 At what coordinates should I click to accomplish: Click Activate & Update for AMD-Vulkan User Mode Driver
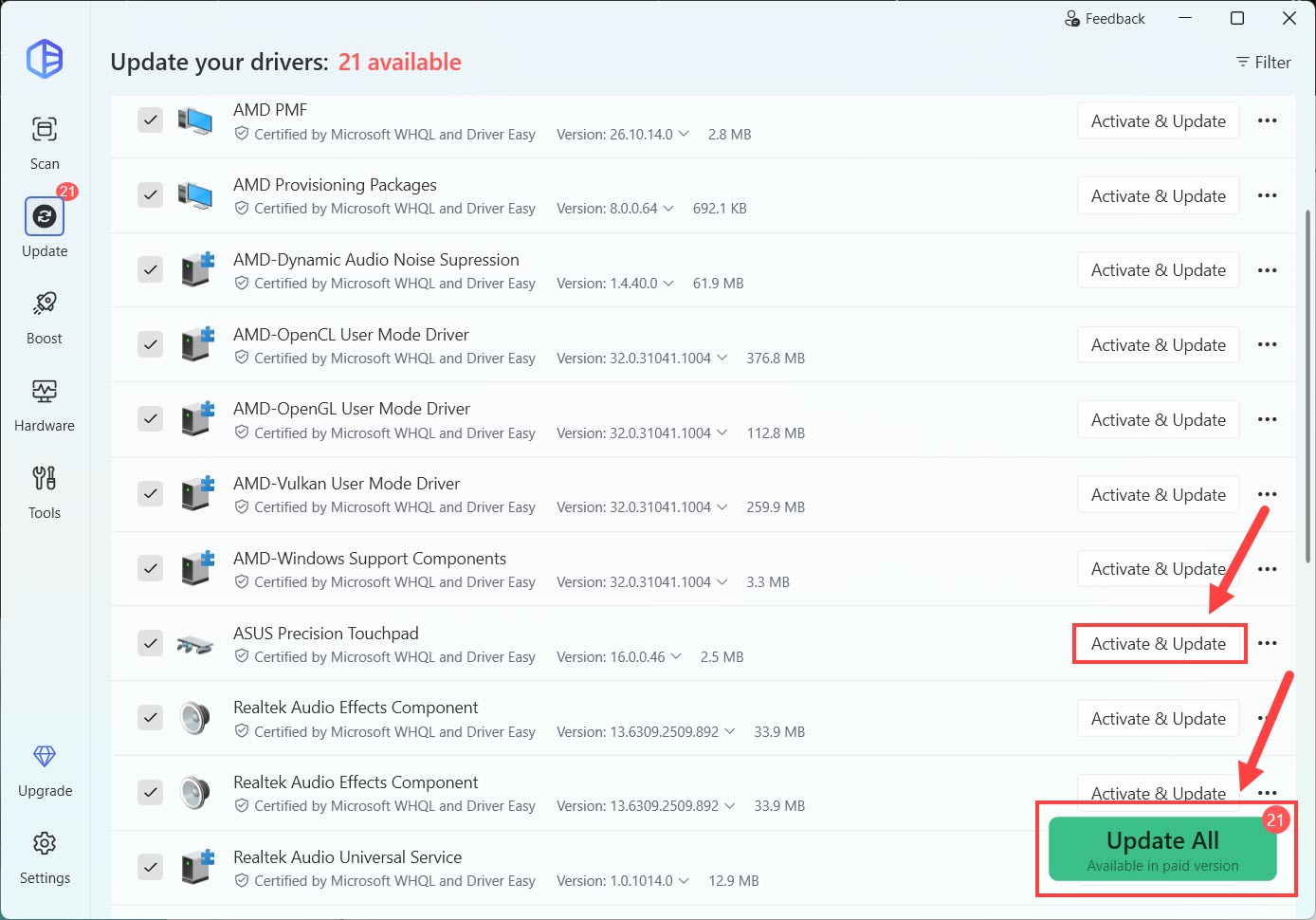pyautogui.click(x=1159, y=494)
